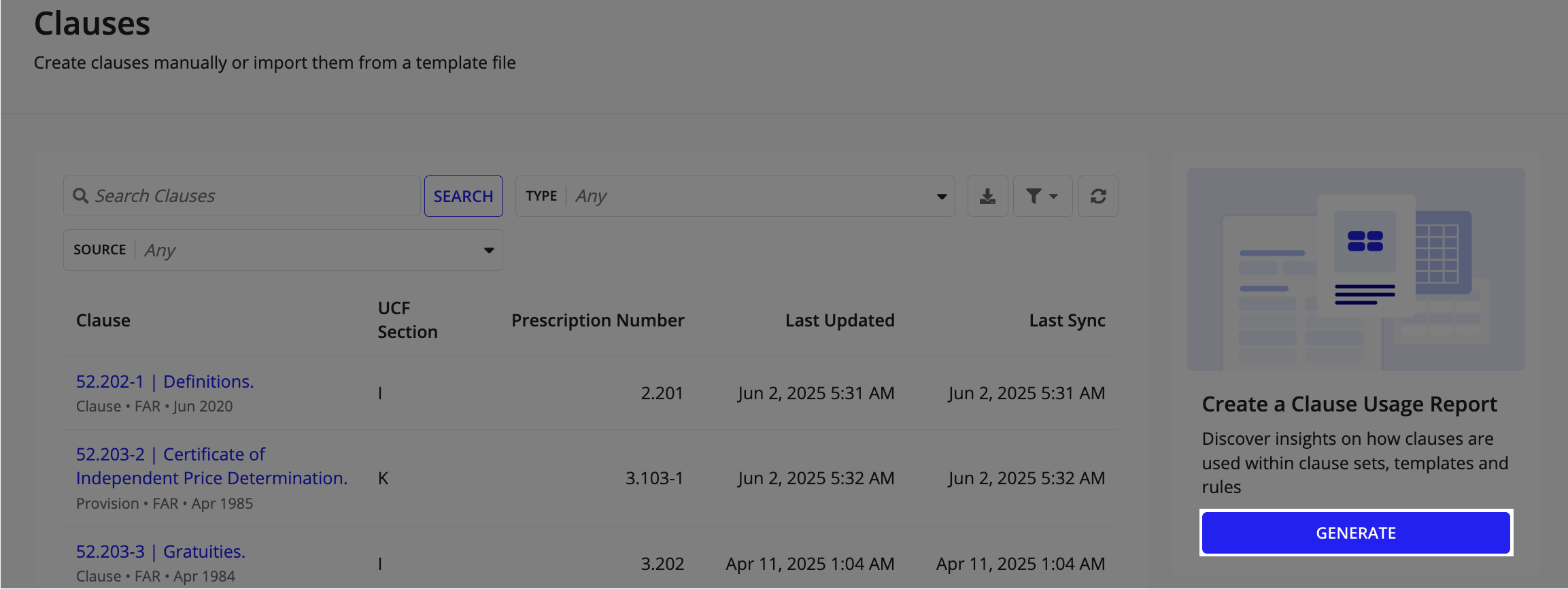Click prescription number 2.201
The width and height of the screenshot is (1568, 589).
pyautogui.click(x=662, y=393)
